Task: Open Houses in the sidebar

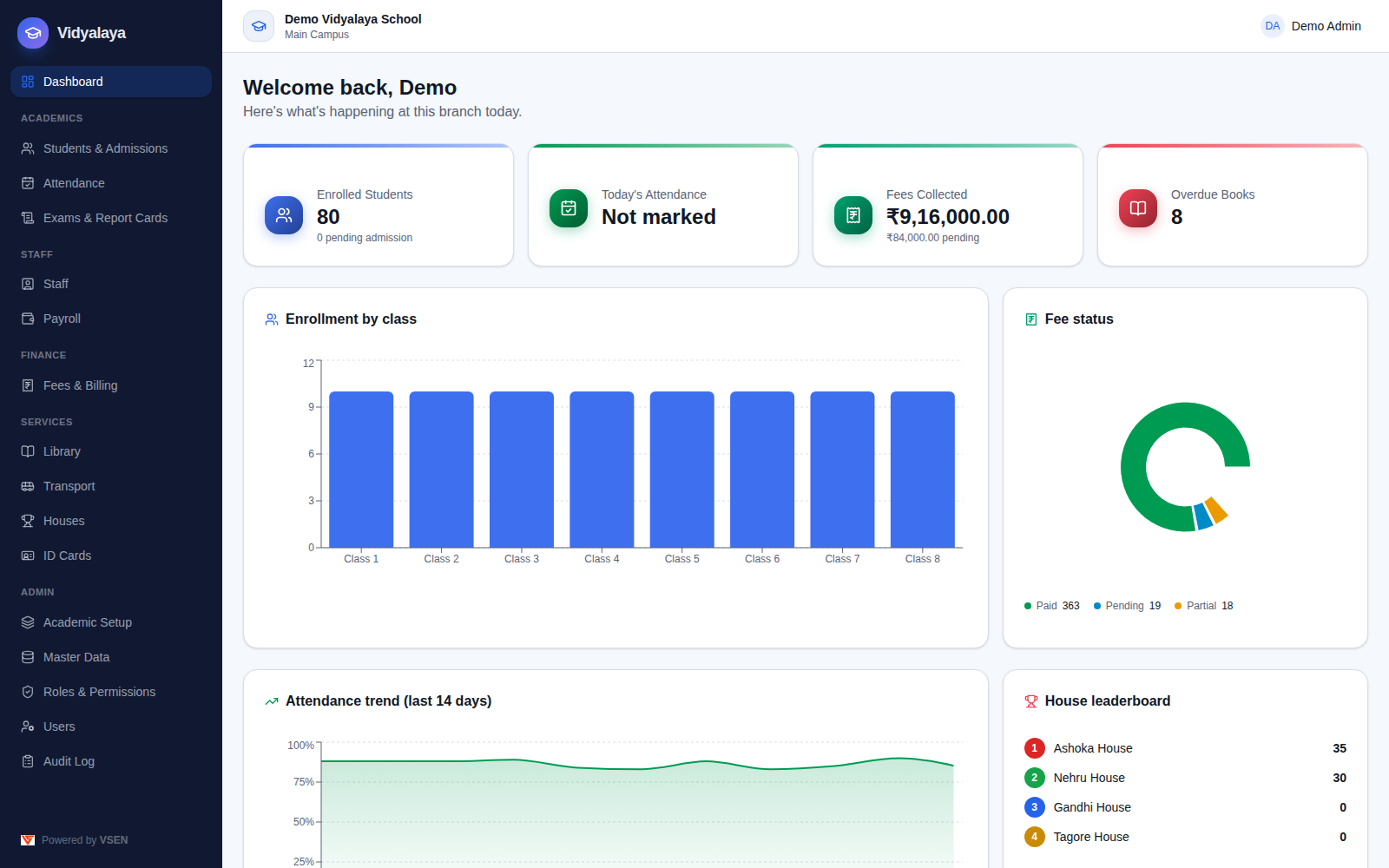Action: click(x=111, y=521)
